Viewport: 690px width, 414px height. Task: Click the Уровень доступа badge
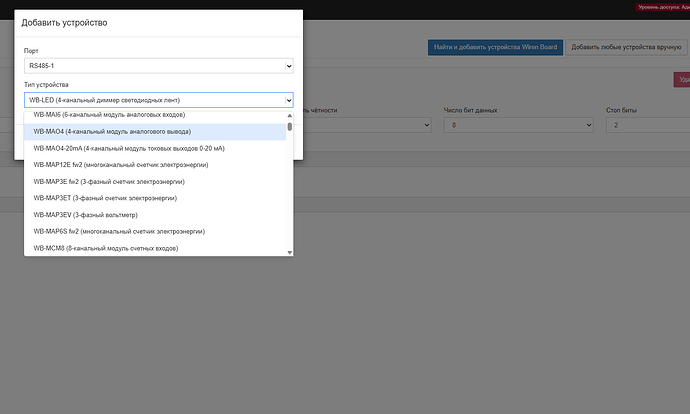[x=662, y=8]
